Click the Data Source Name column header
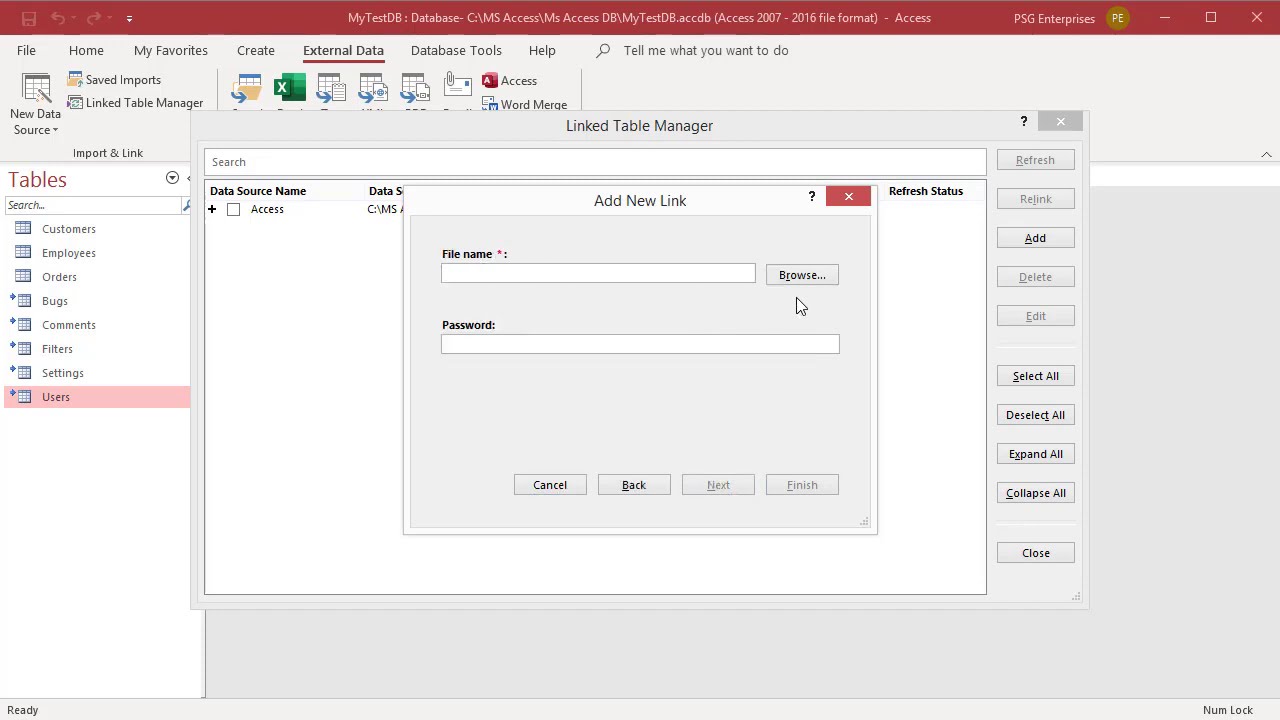Viewport: 1280px width, 720px height. tap(258, 191)
